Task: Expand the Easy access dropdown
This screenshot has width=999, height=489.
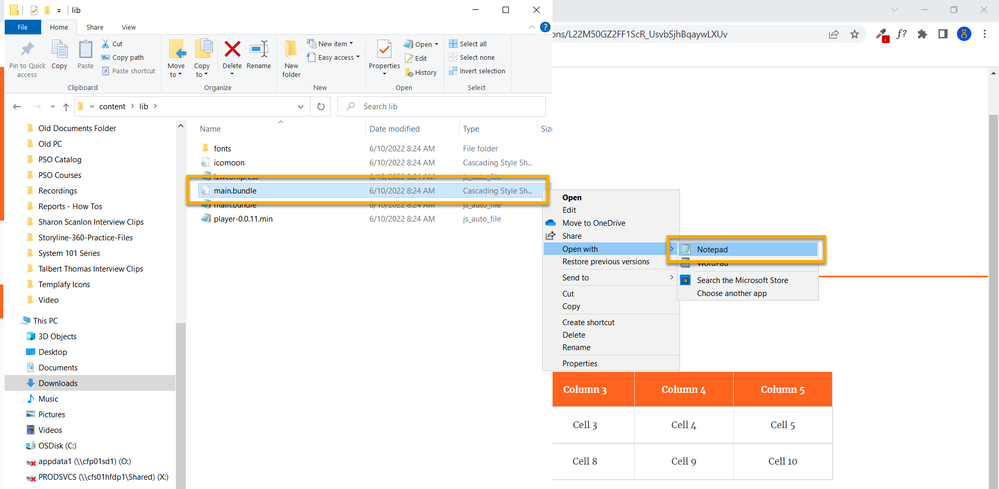Action: pyautogui.click(x=337, y=57)
